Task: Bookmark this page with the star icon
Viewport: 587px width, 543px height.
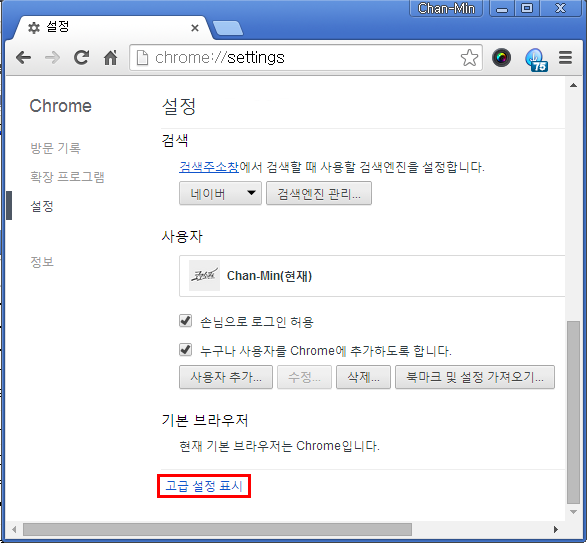Action: (469, 58)
